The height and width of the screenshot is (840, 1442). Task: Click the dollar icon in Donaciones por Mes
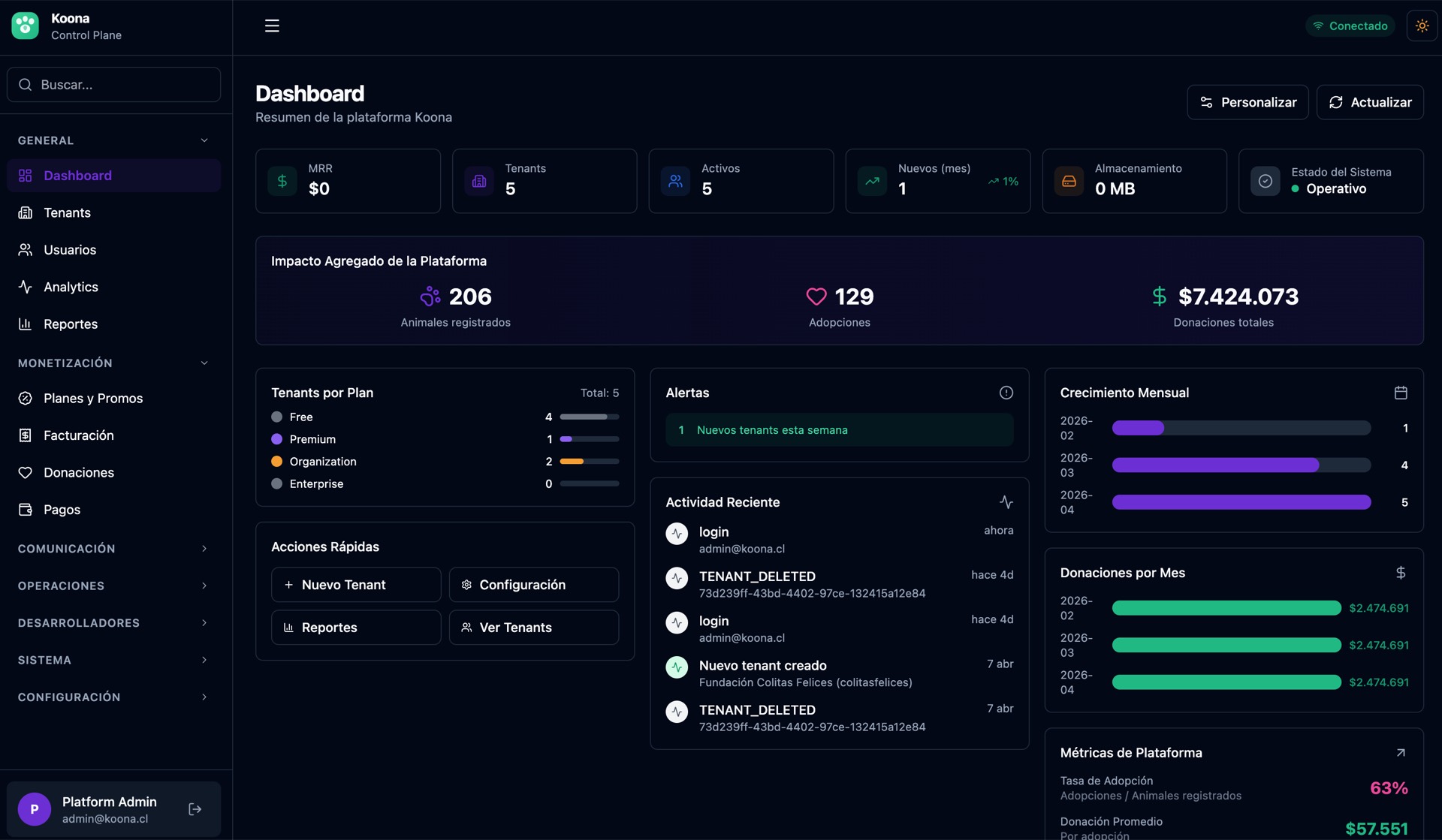coord(1400,573)
